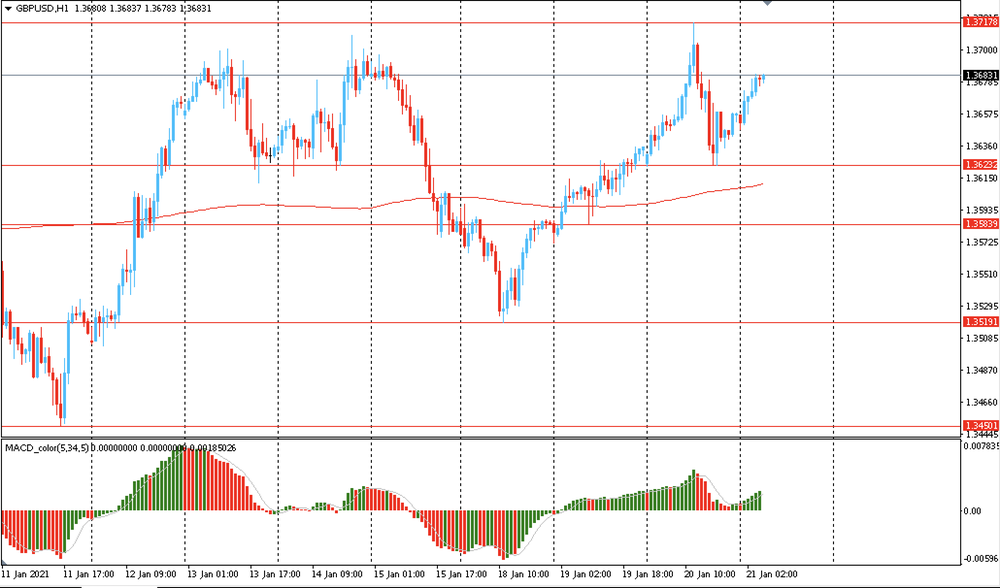Click the 1.37178 resistance price label
Viewport: 1000px width, 588px height.
pyautogui.click(x=979, y=22)
